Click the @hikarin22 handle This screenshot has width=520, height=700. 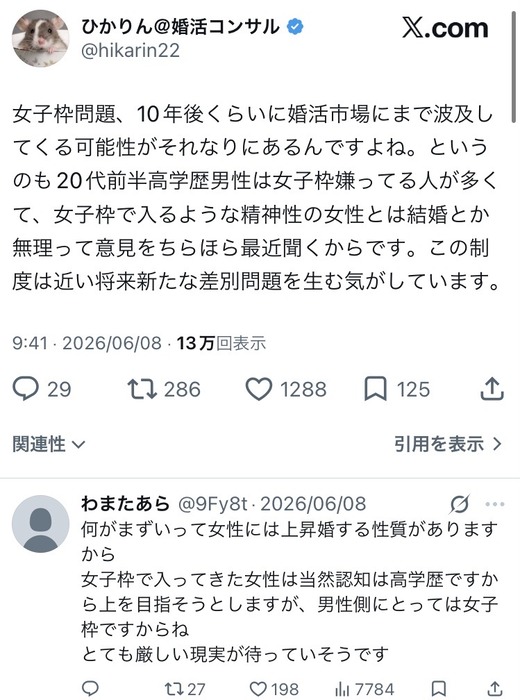coord(130,50)
